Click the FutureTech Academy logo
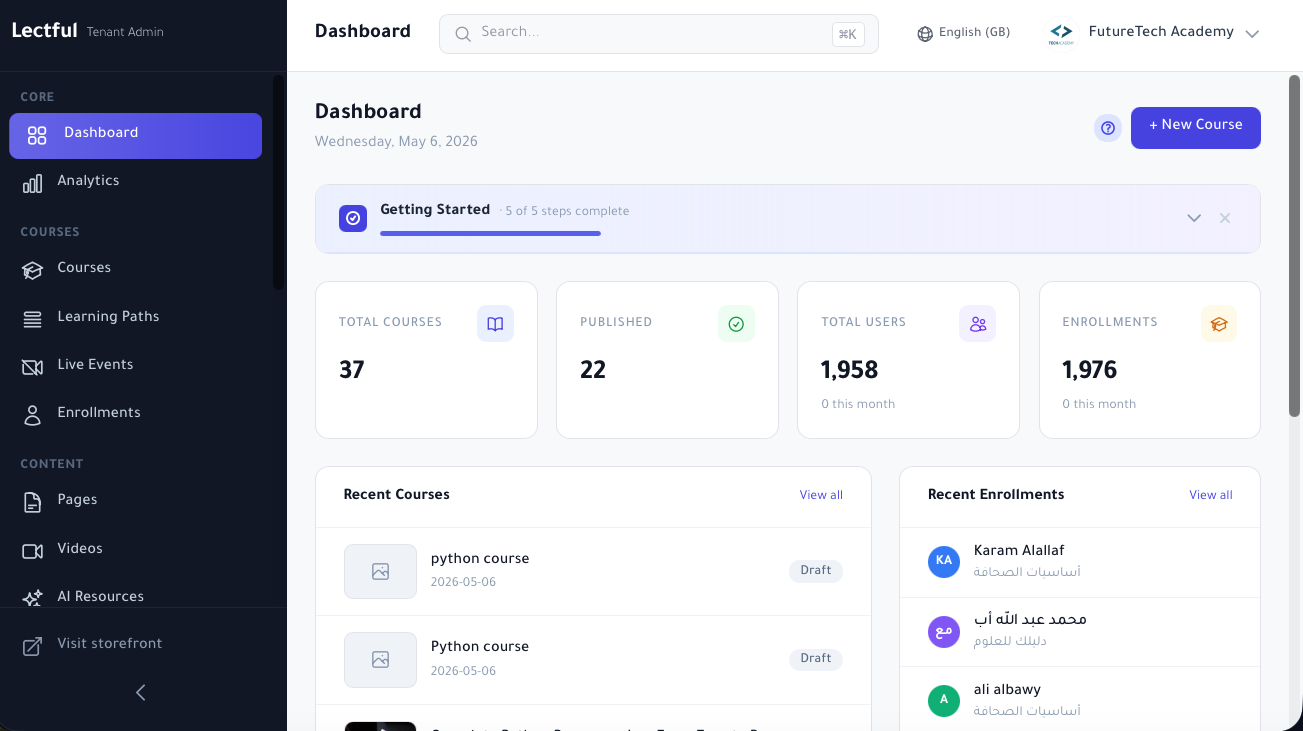1303x731 pixels. pos(1061,34)
